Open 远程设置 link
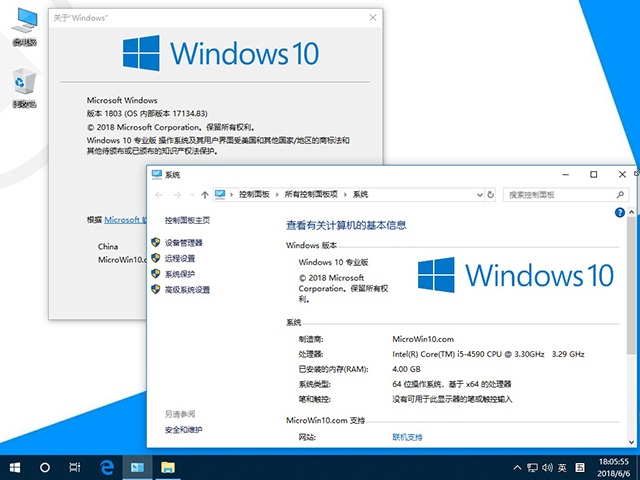This screenshot has width=640, height=480. 180,258
